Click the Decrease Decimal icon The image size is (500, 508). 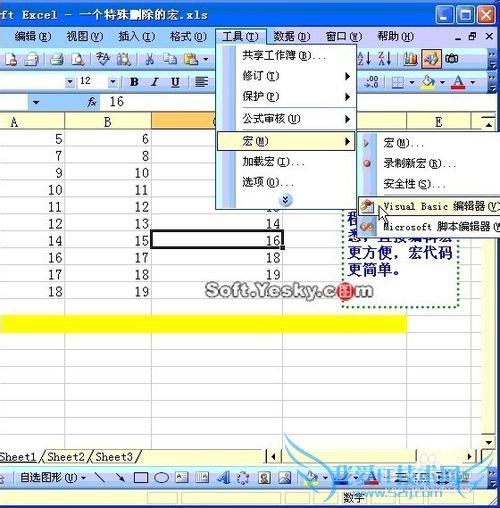371,82
